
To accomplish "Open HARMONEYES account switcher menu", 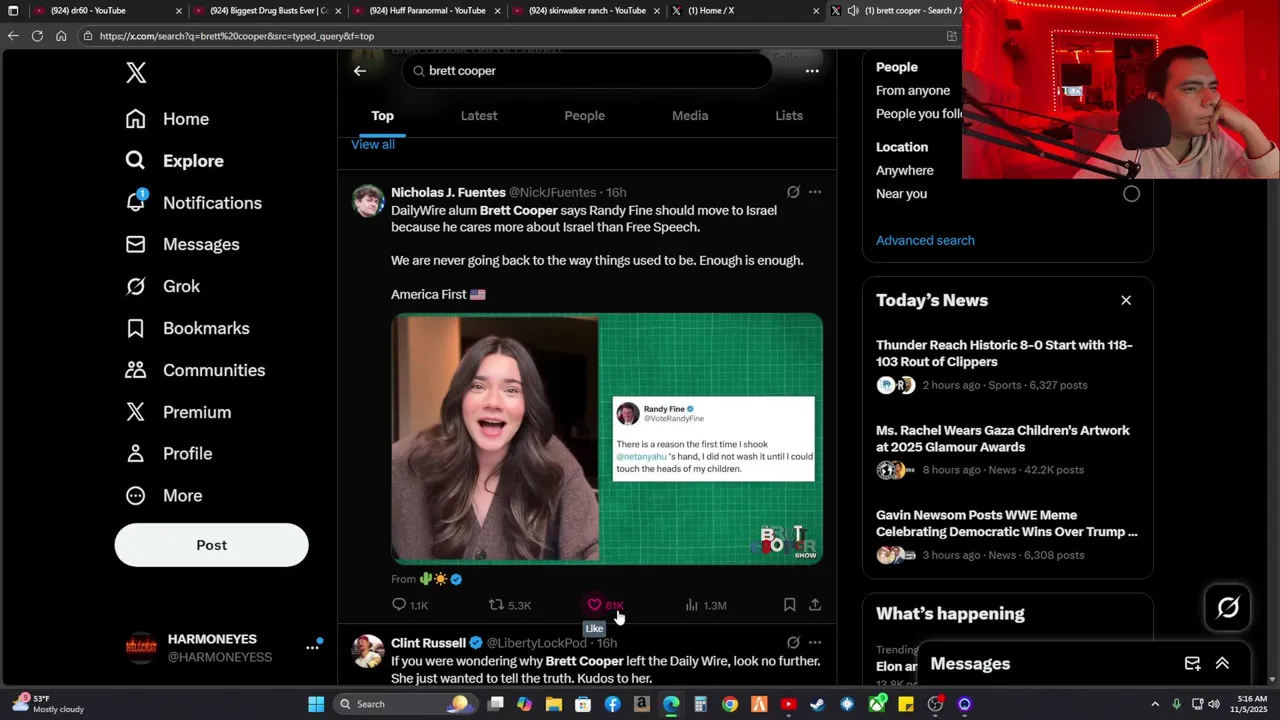I will pos(312,648).
